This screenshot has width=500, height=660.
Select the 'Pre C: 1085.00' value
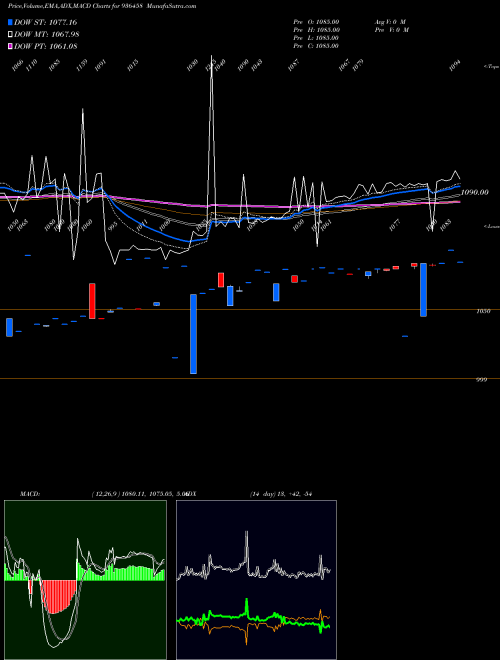coord(316,46)
